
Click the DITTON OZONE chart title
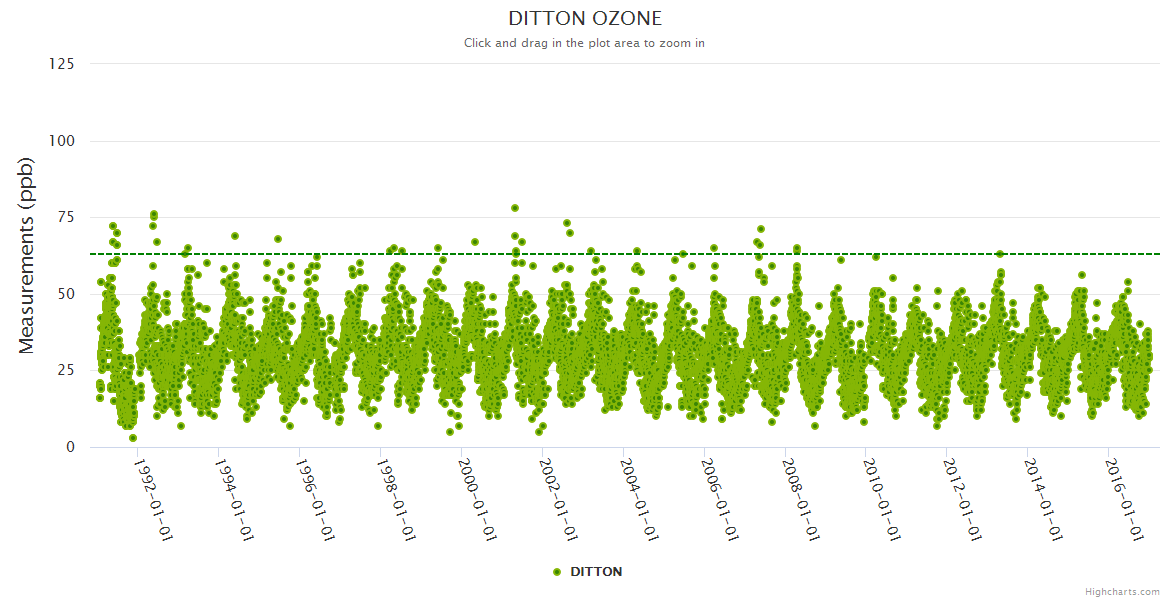(x=585, y=18)
